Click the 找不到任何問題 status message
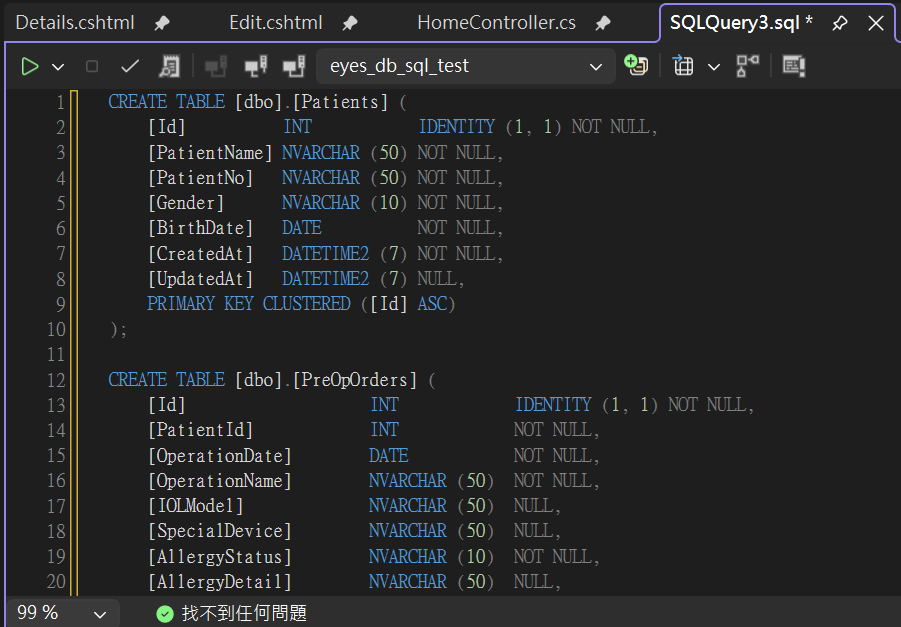Viewport: 901px width, 627px height. (x=244, y=614)
